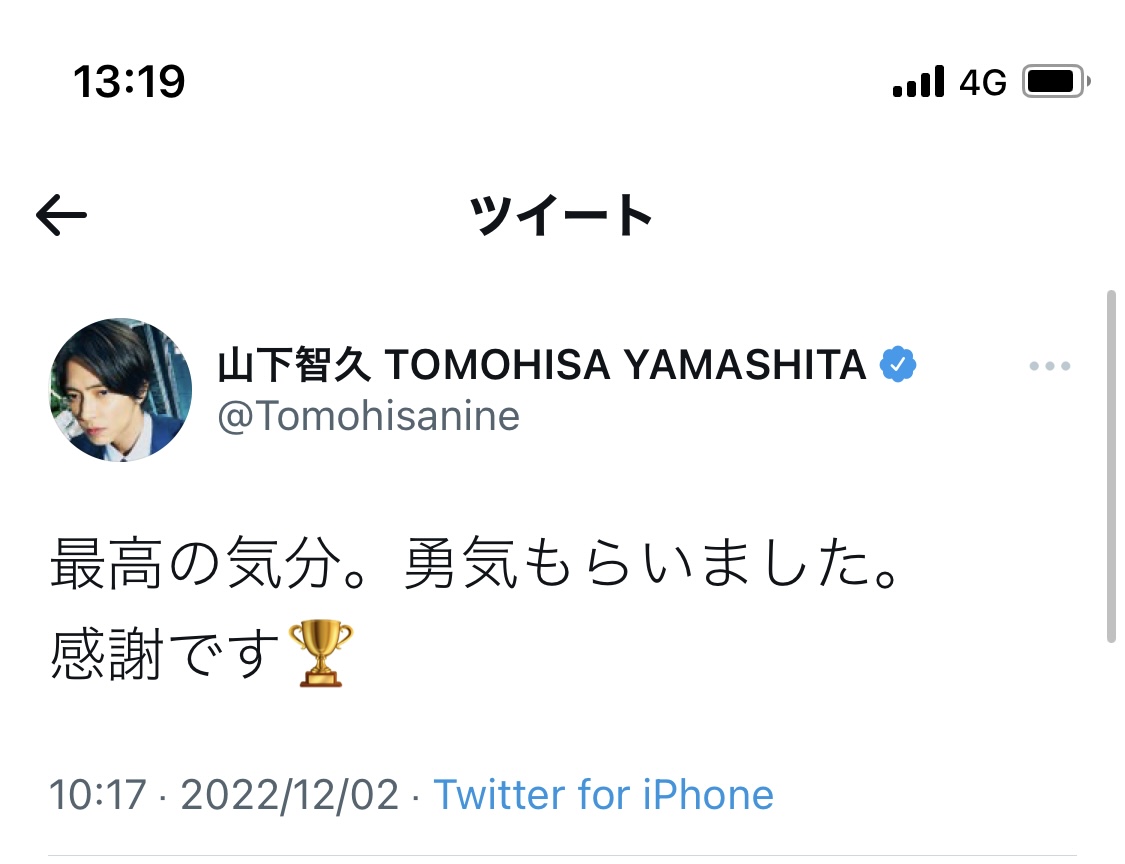Tap the back arrow
The width and height of the screenshot is (1125, 864).
tap(61, 215)
